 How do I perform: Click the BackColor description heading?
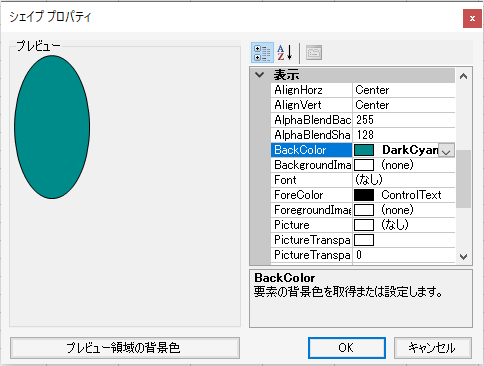click(285, 278)
